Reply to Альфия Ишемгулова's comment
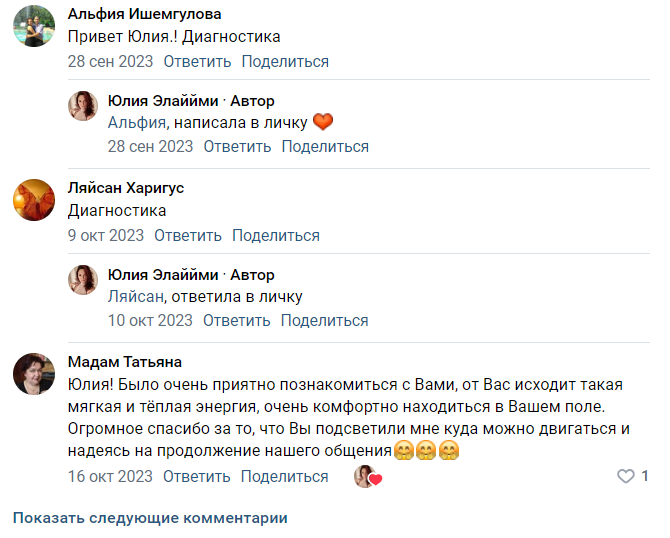 point(197,62)
